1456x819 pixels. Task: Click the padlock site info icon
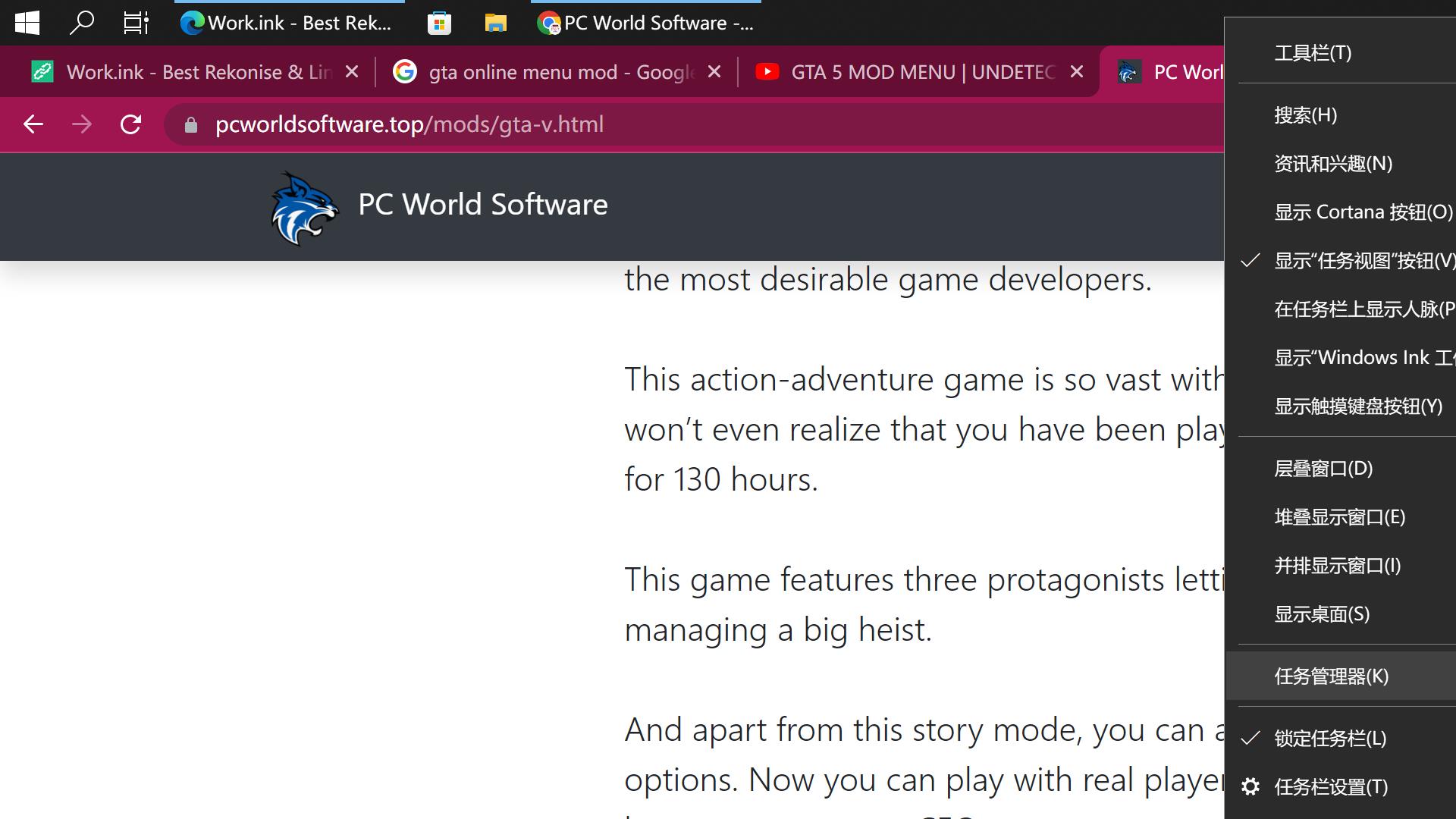[x=191, y=125]
